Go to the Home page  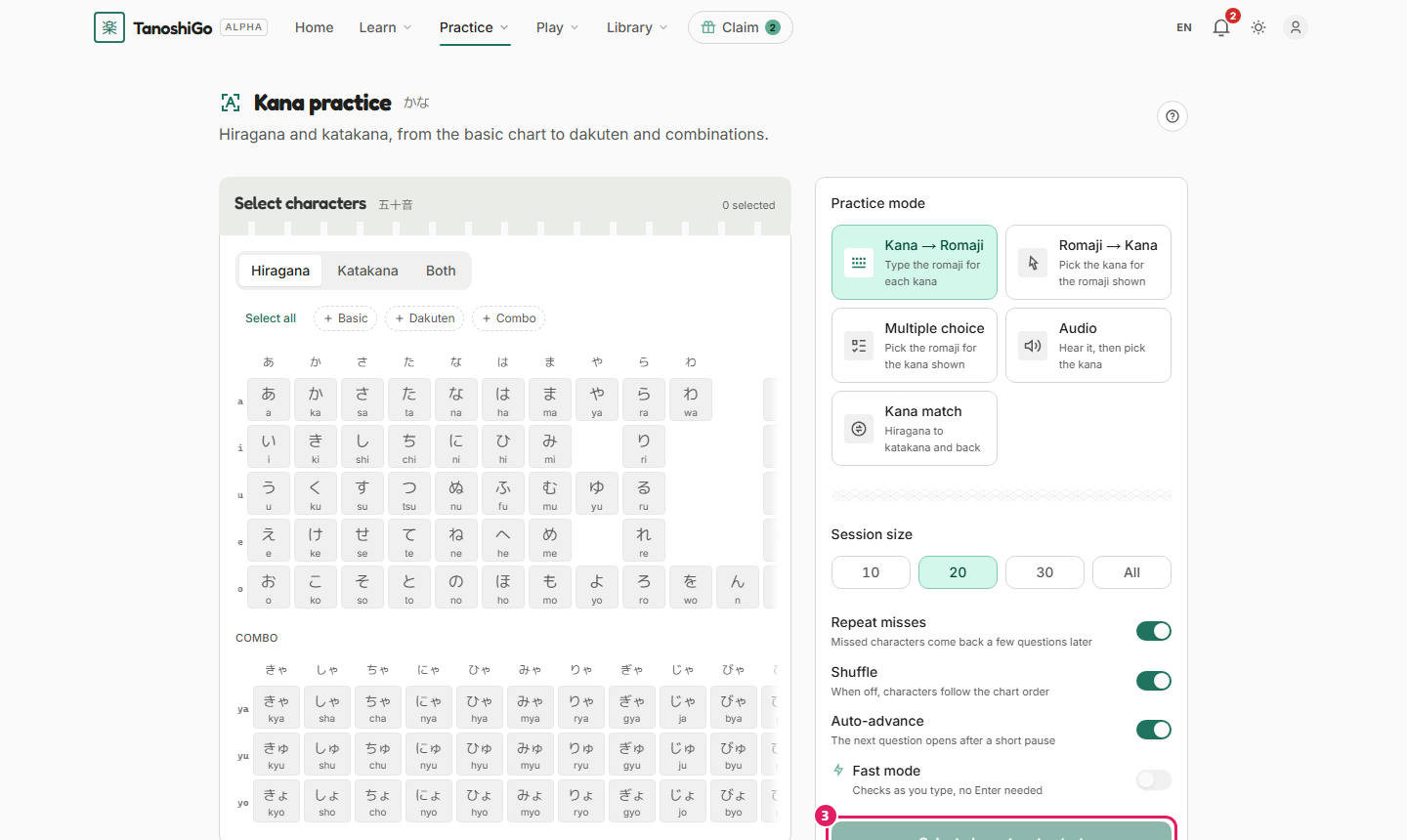click(x=315, y=27)
